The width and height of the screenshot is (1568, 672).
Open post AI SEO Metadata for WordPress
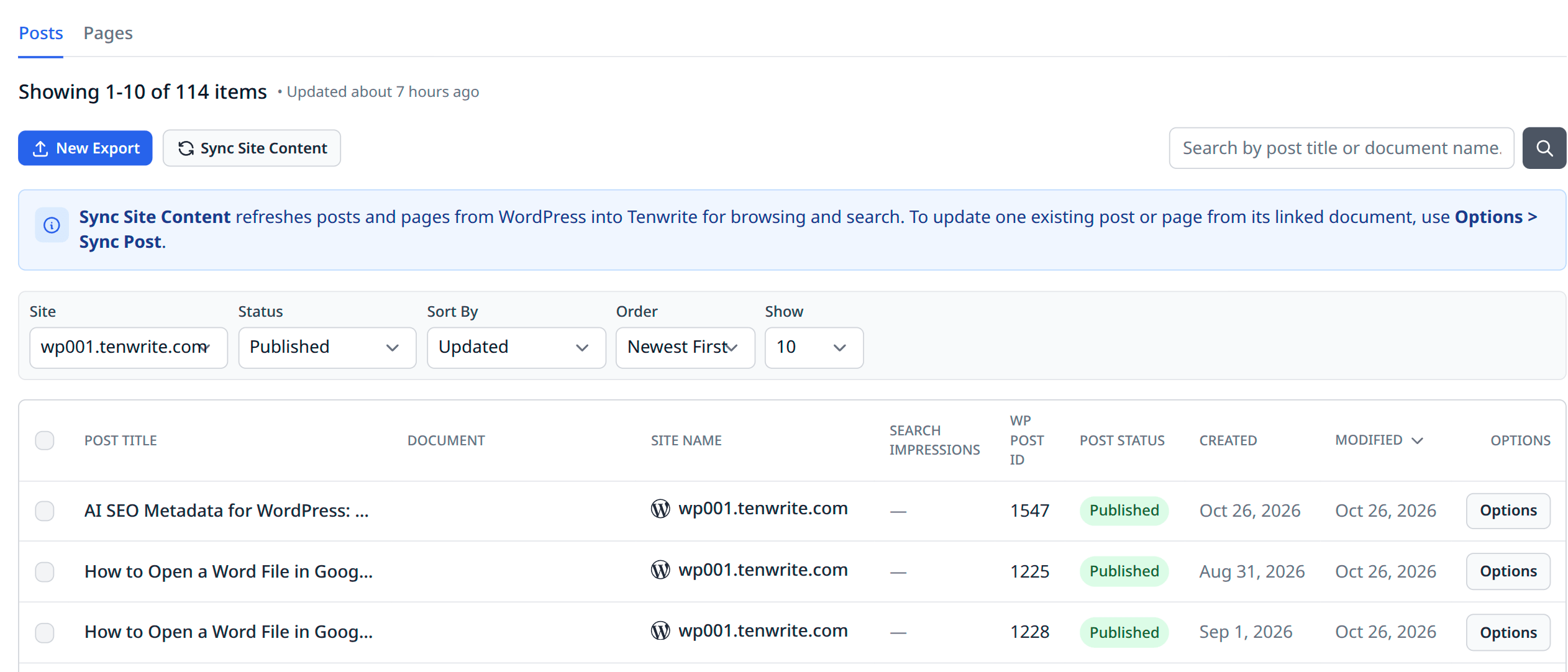pos(227,511)
